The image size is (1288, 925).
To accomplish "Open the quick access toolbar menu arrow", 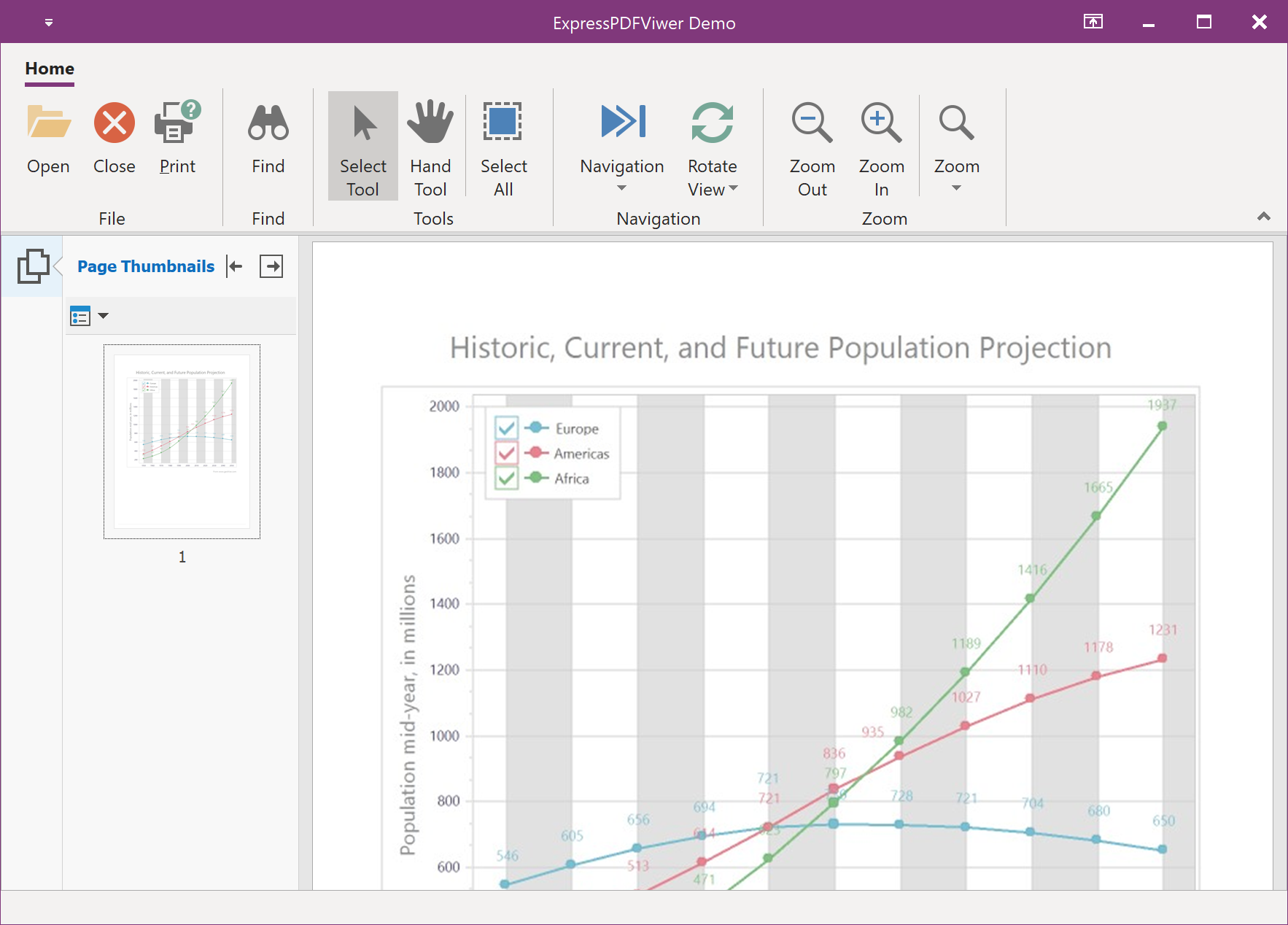I will tap(49, 23).
